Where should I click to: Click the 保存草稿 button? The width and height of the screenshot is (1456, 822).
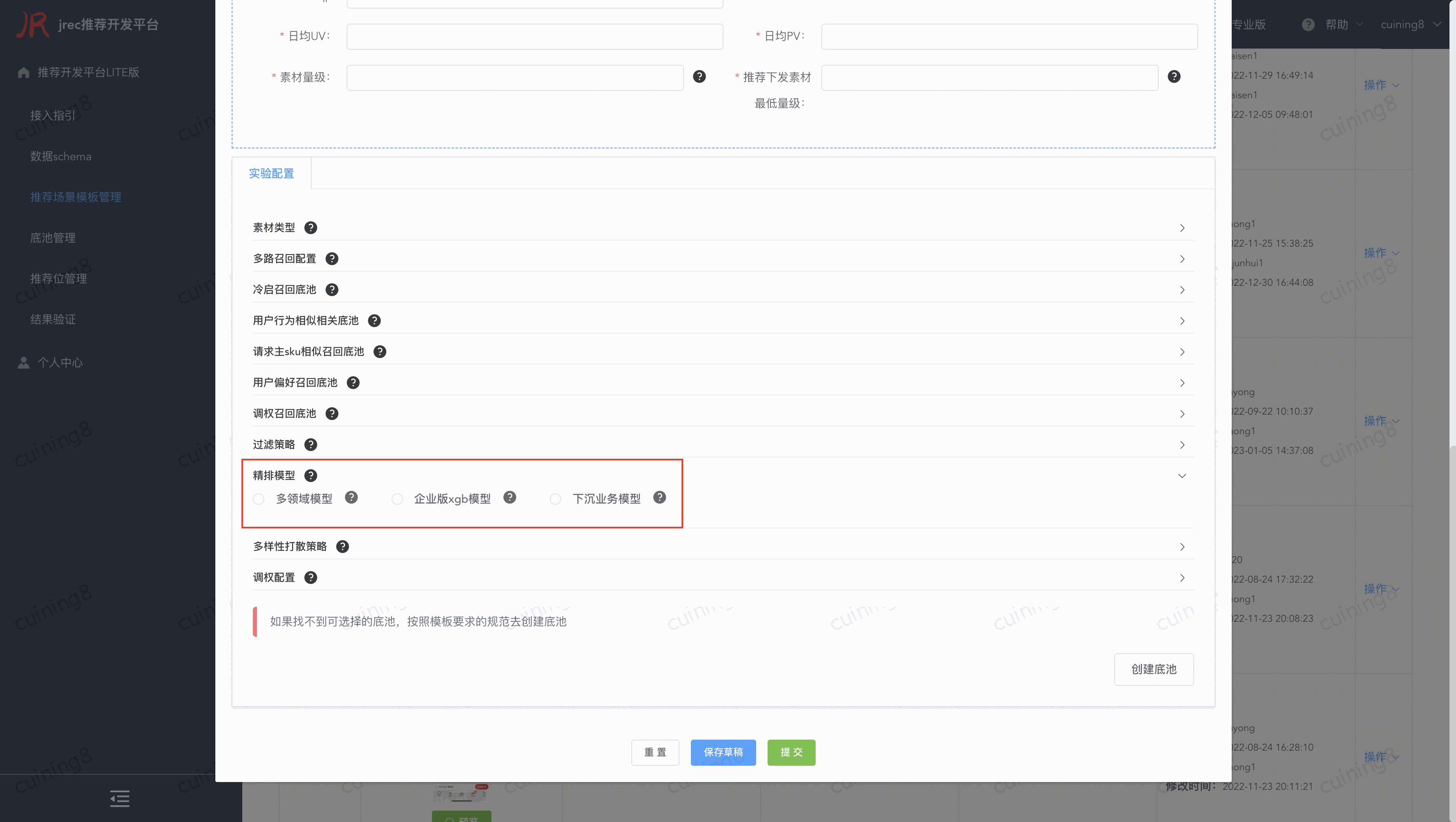click(x=723, y=752)
